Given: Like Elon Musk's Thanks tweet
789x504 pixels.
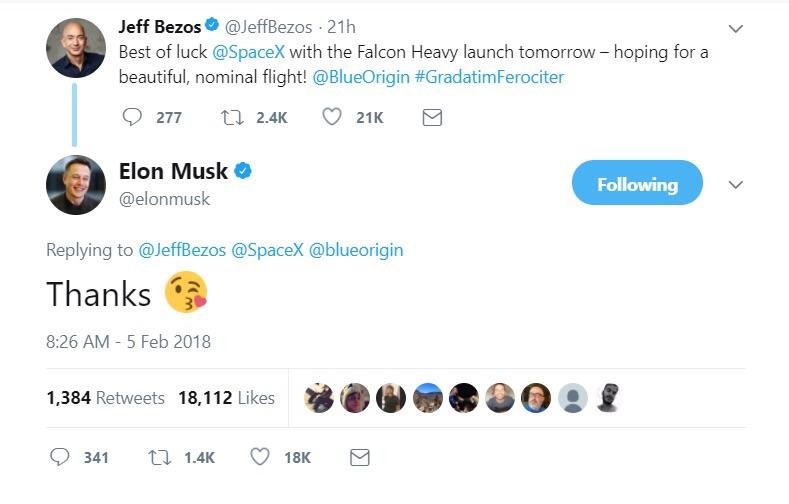Looking at the screenshot, I should [x=260, y=457].
